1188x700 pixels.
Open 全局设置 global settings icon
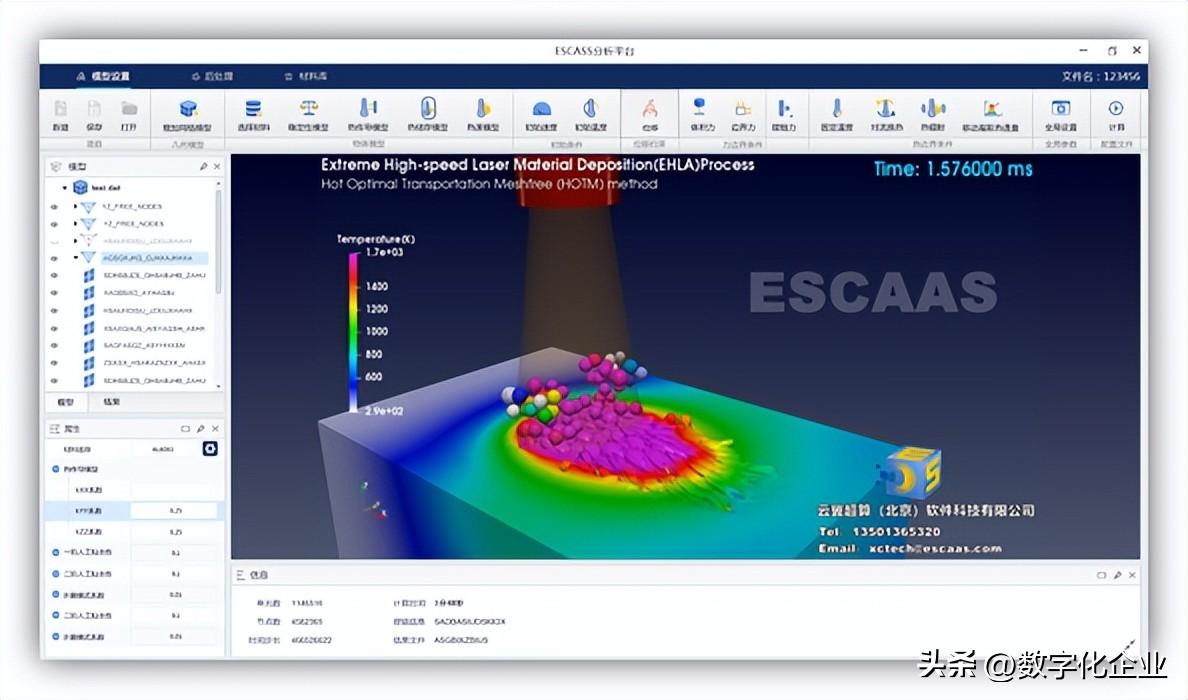coord(1061,109)
